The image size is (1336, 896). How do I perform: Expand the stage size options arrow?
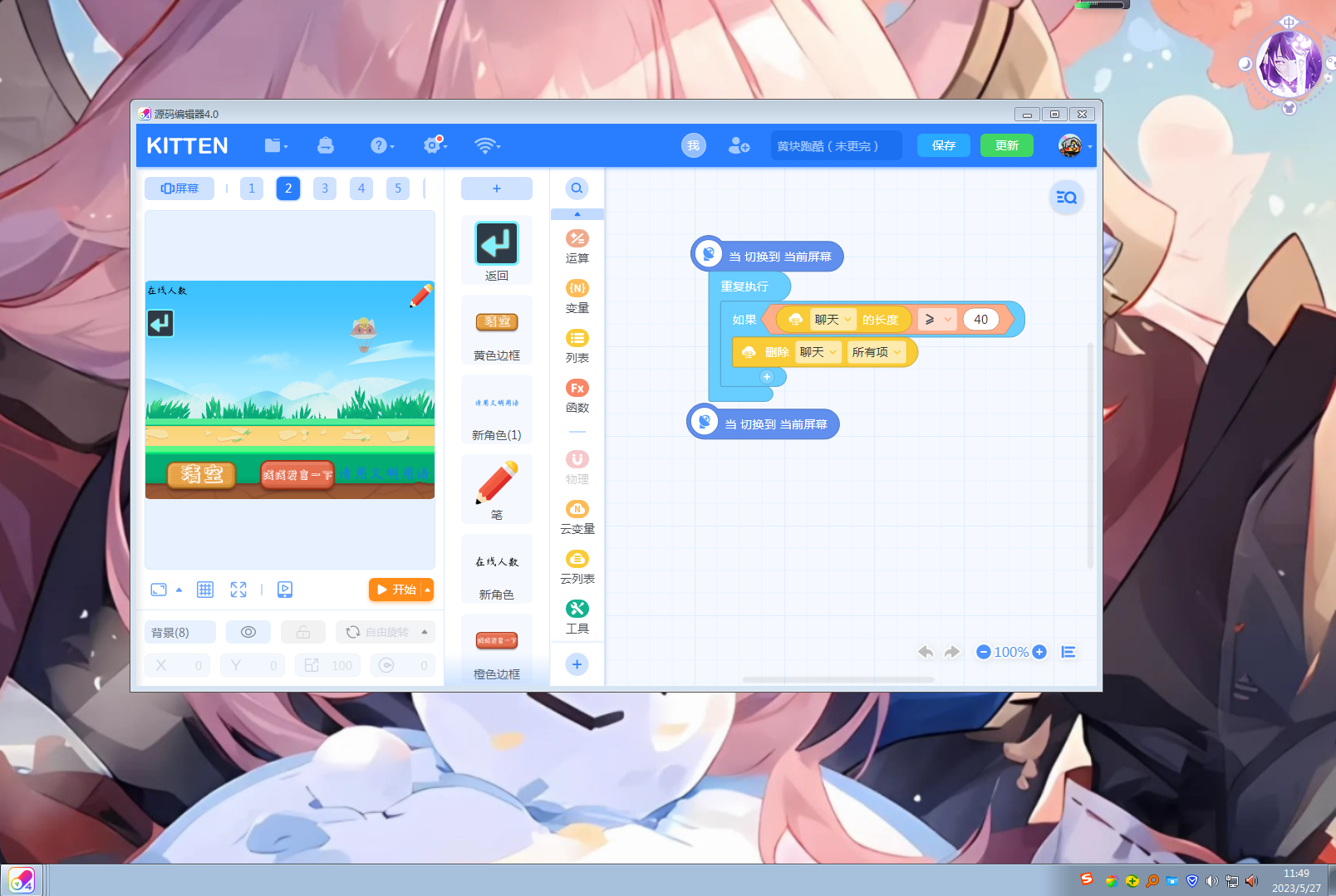(179, 590)
